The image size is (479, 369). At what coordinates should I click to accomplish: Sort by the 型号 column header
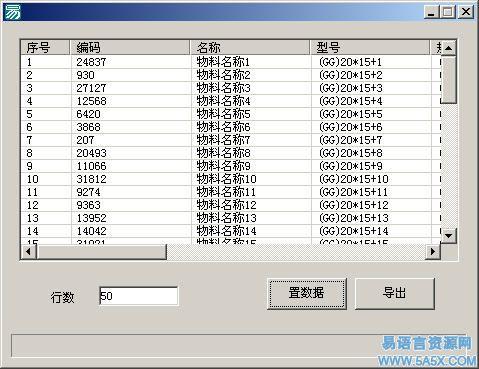click(370, 47)
